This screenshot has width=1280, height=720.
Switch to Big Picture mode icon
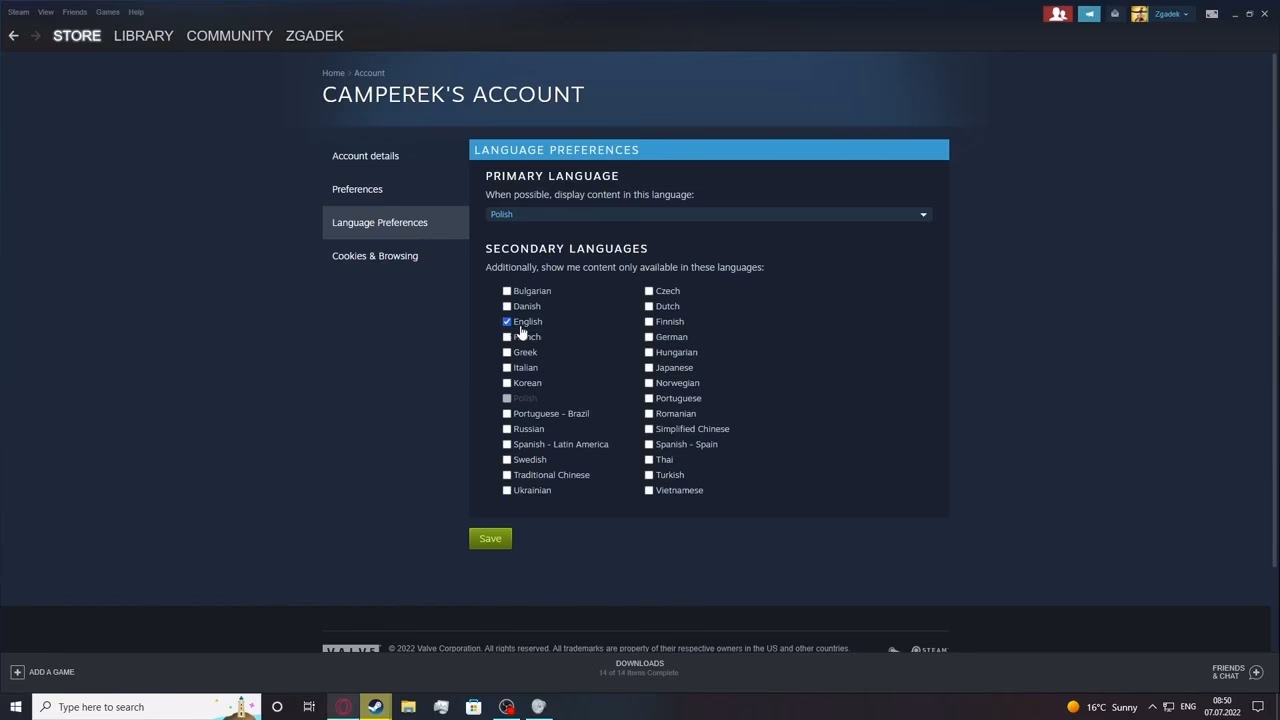tap(1212, 14)
